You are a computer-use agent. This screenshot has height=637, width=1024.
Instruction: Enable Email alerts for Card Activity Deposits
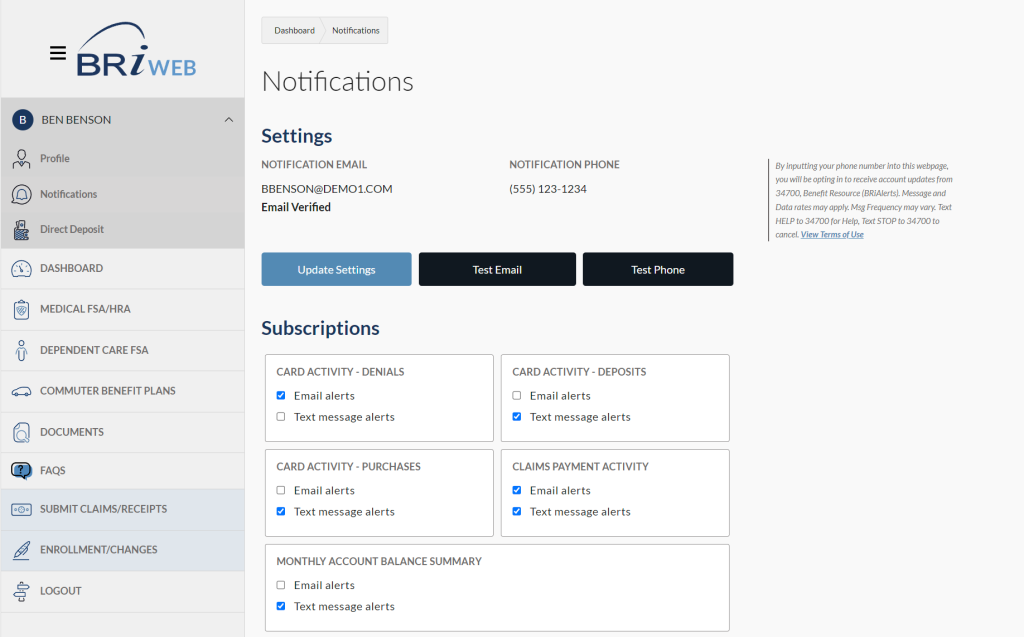point(517,396)
